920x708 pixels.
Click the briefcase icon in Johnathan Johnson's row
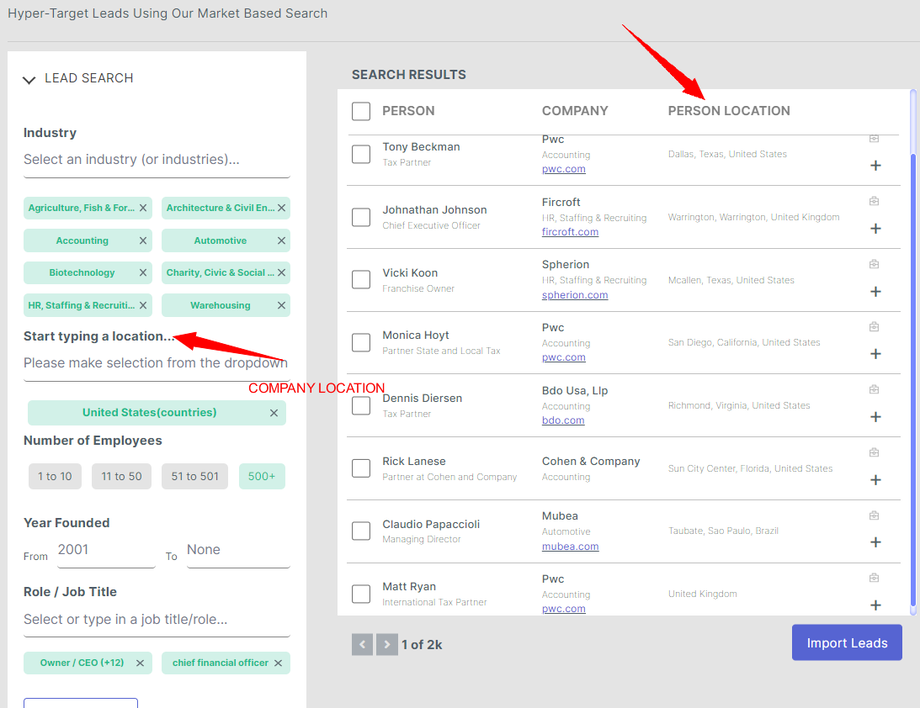point(874,201)
